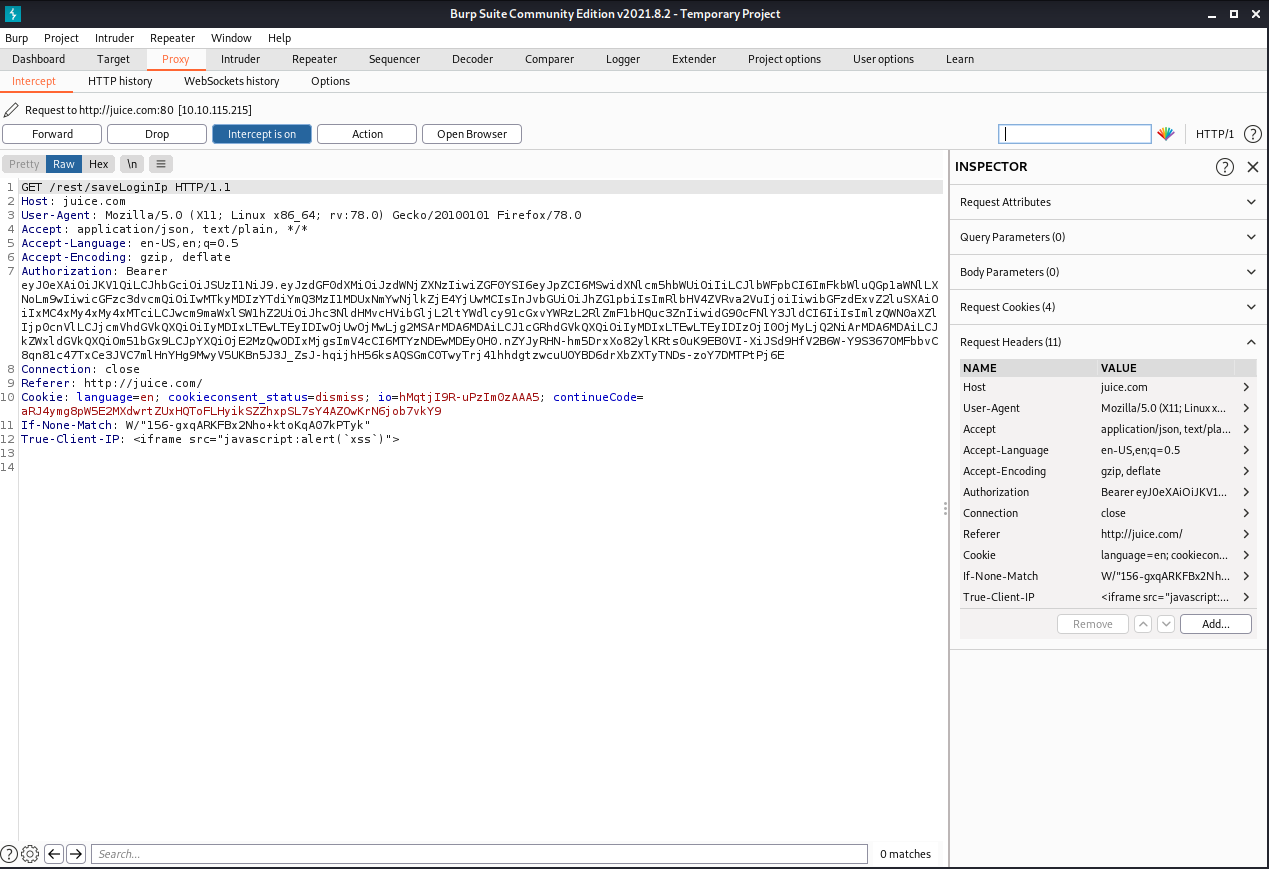Viewport: 1269px width, 869px height.
Task: Switch to the Logger tab
Action: 623,59
